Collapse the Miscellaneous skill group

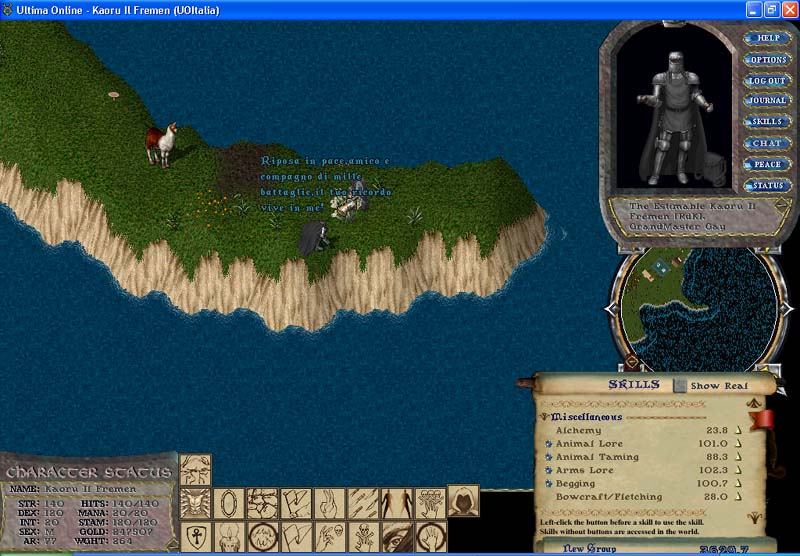pos(545,417)
